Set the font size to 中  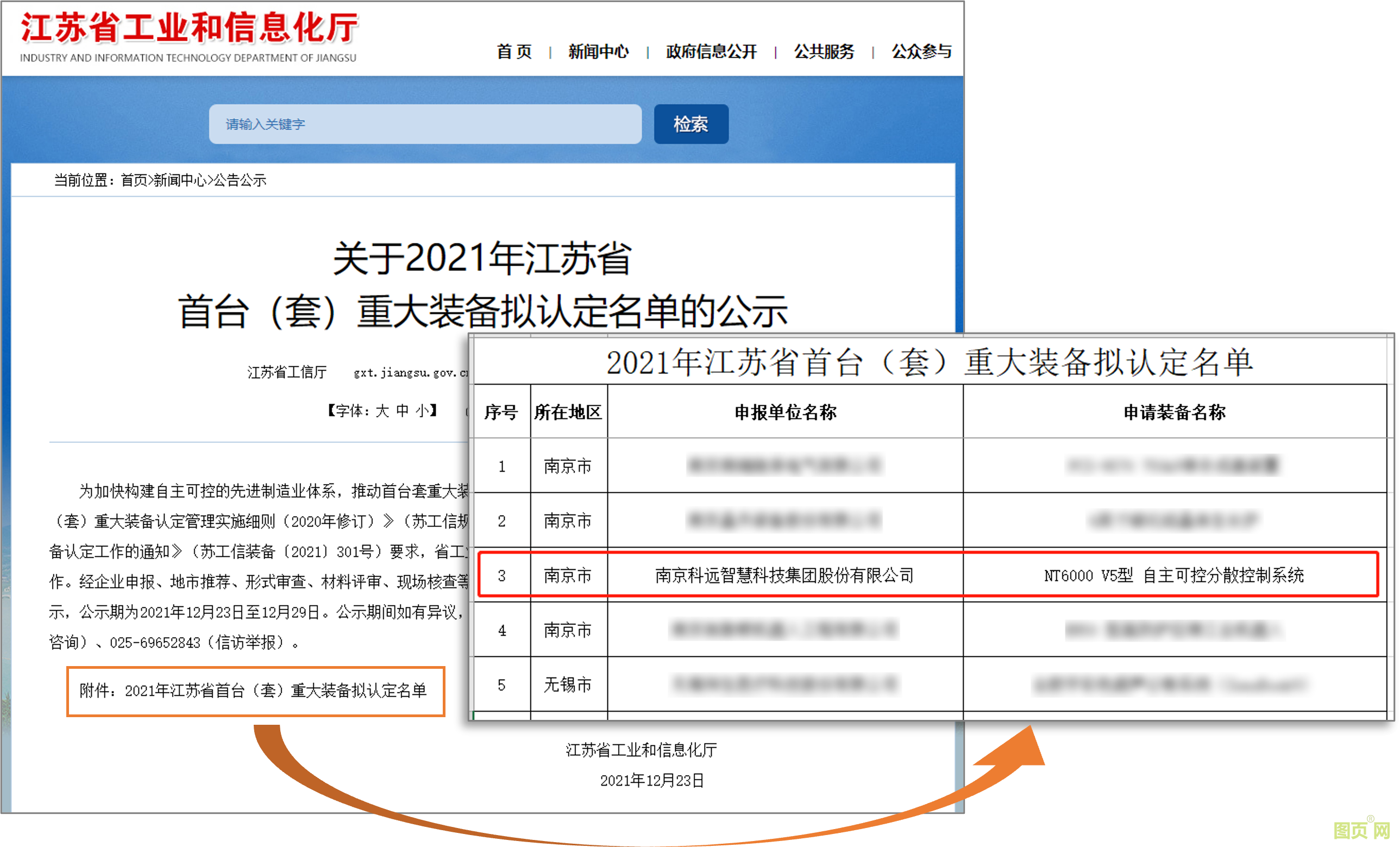click(x=402, y=411)
